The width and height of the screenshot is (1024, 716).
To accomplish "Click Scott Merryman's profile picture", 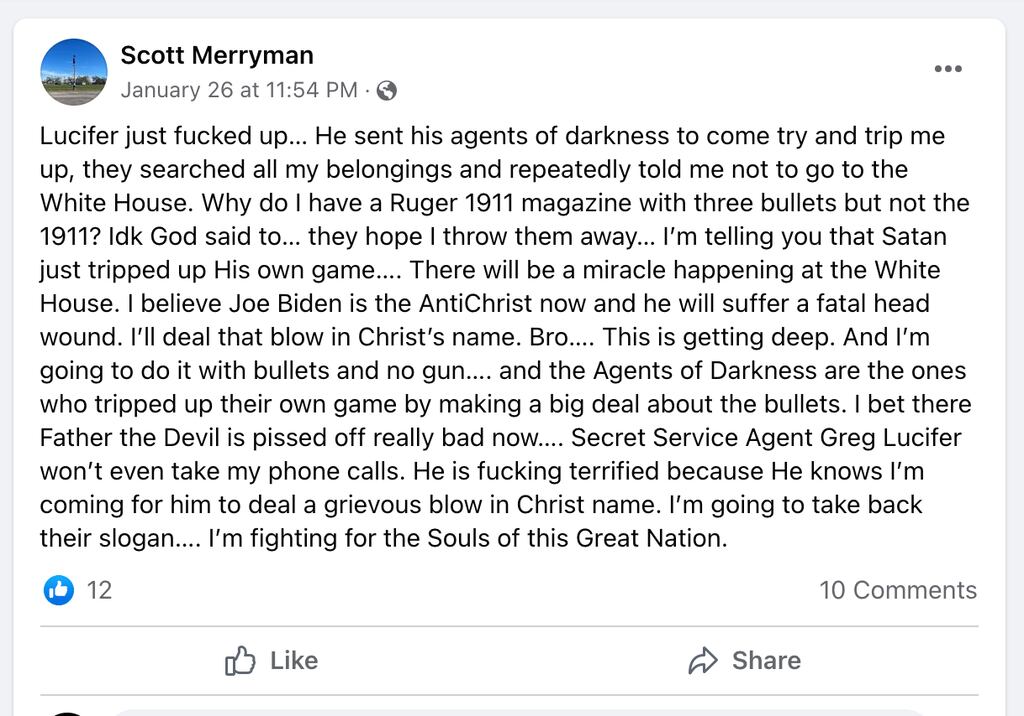I will point(74,72).
